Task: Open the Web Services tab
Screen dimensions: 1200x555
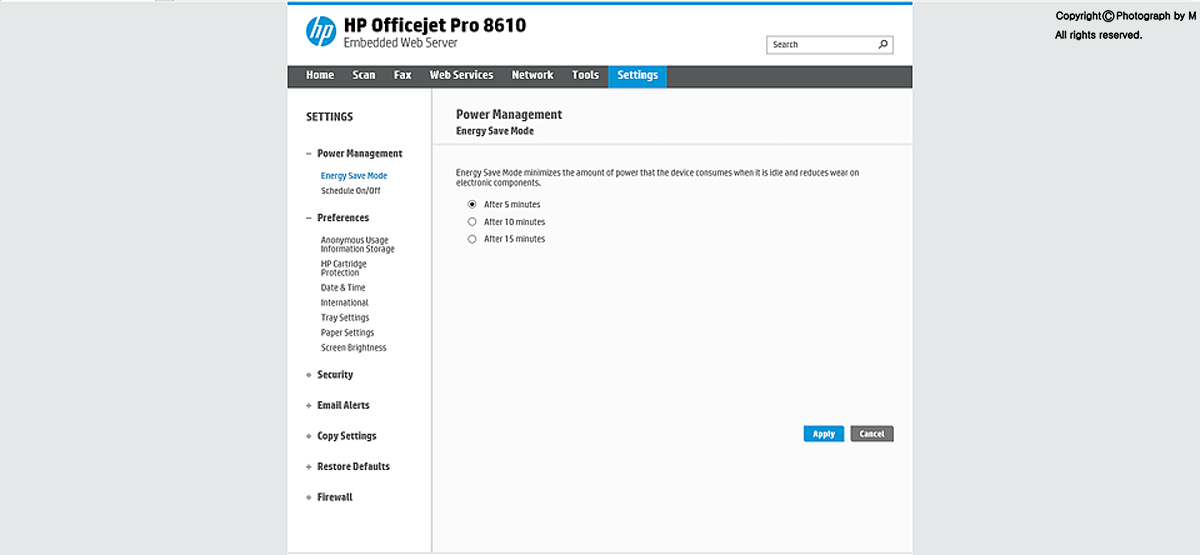Action: point(461,75)
